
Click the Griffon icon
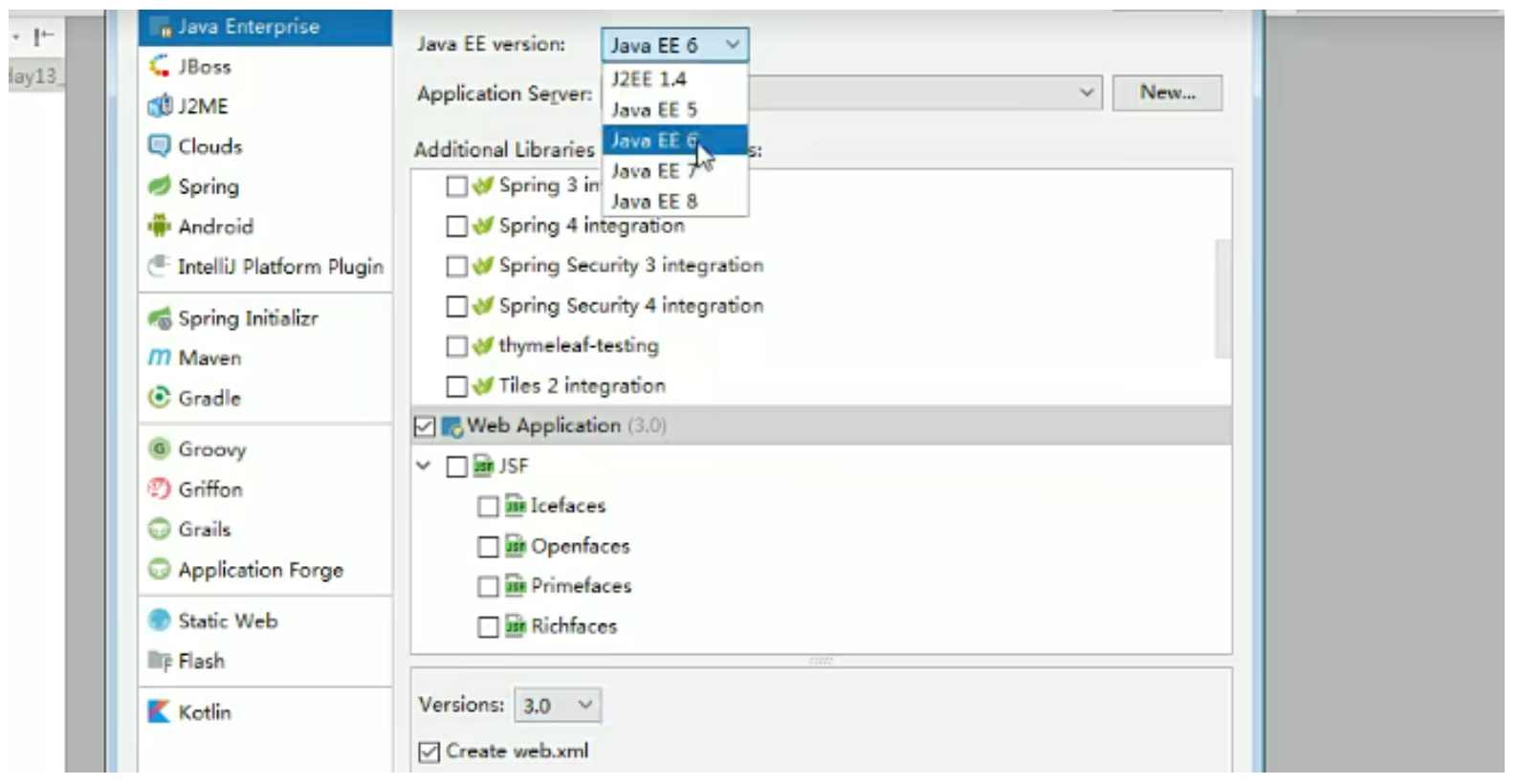160,490
